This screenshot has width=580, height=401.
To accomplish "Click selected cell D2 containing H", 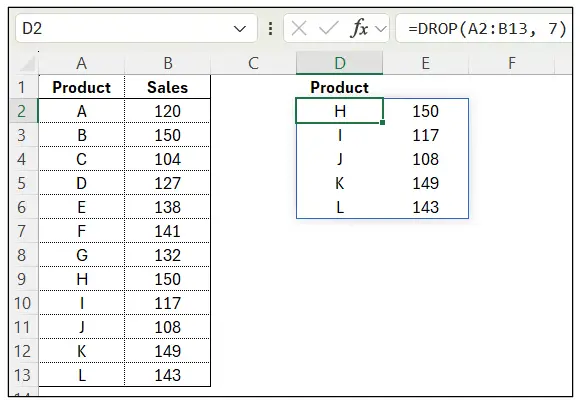I will pos(340,111).
